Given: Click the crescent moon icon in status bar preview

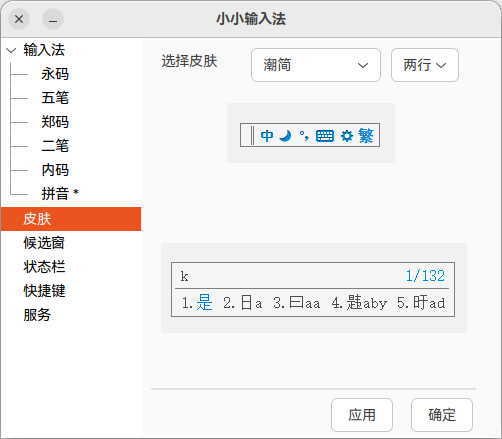Looking at the screenshot, I should (x=285, y=136).
